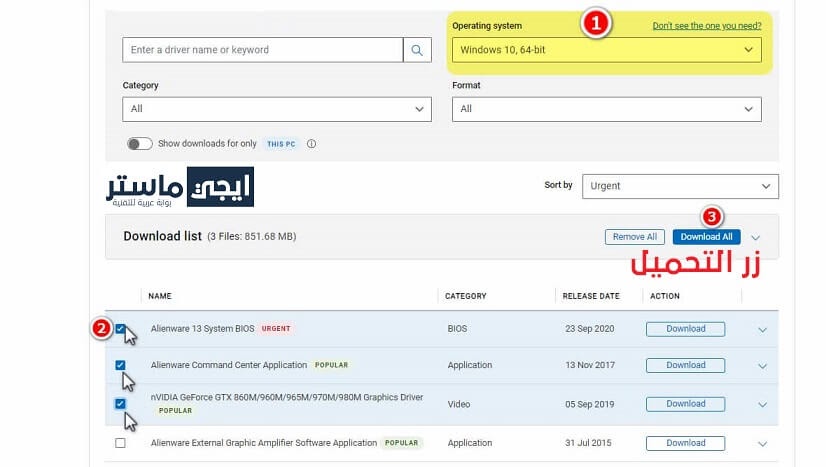The image size is (826, 467).
Task: Open the "Don't see the one you need?" link
Action: pos(707,26)
